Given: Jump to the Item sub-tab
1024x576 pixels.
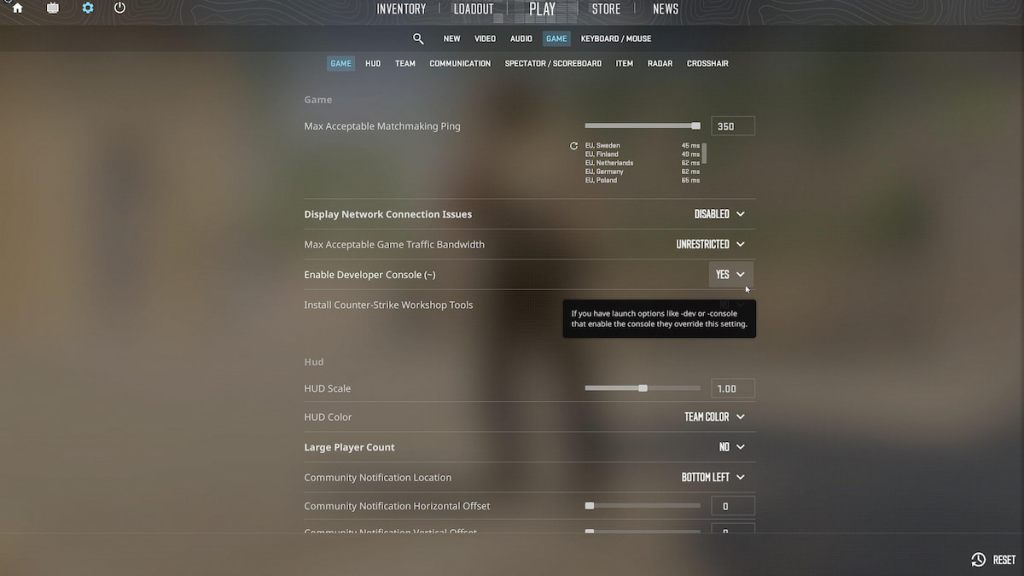Looking at the screenshot, I should [x=624, y=63].
